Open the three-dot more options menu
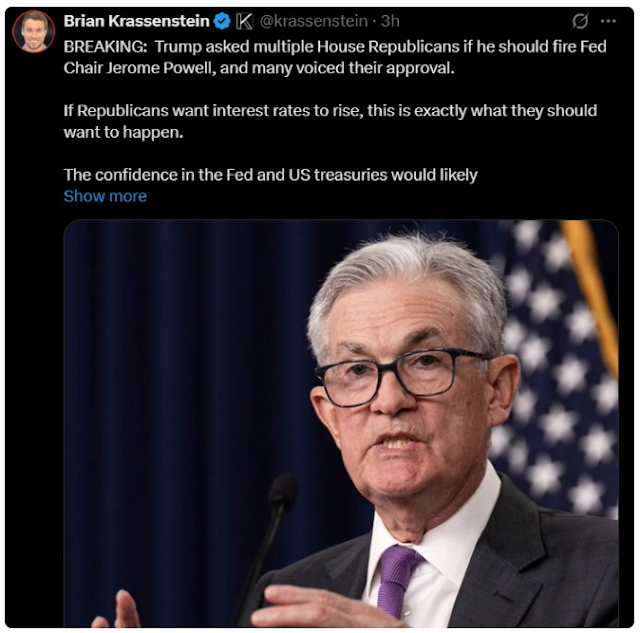640x633 pixels. pyautogui.click(x=608, y=21)
